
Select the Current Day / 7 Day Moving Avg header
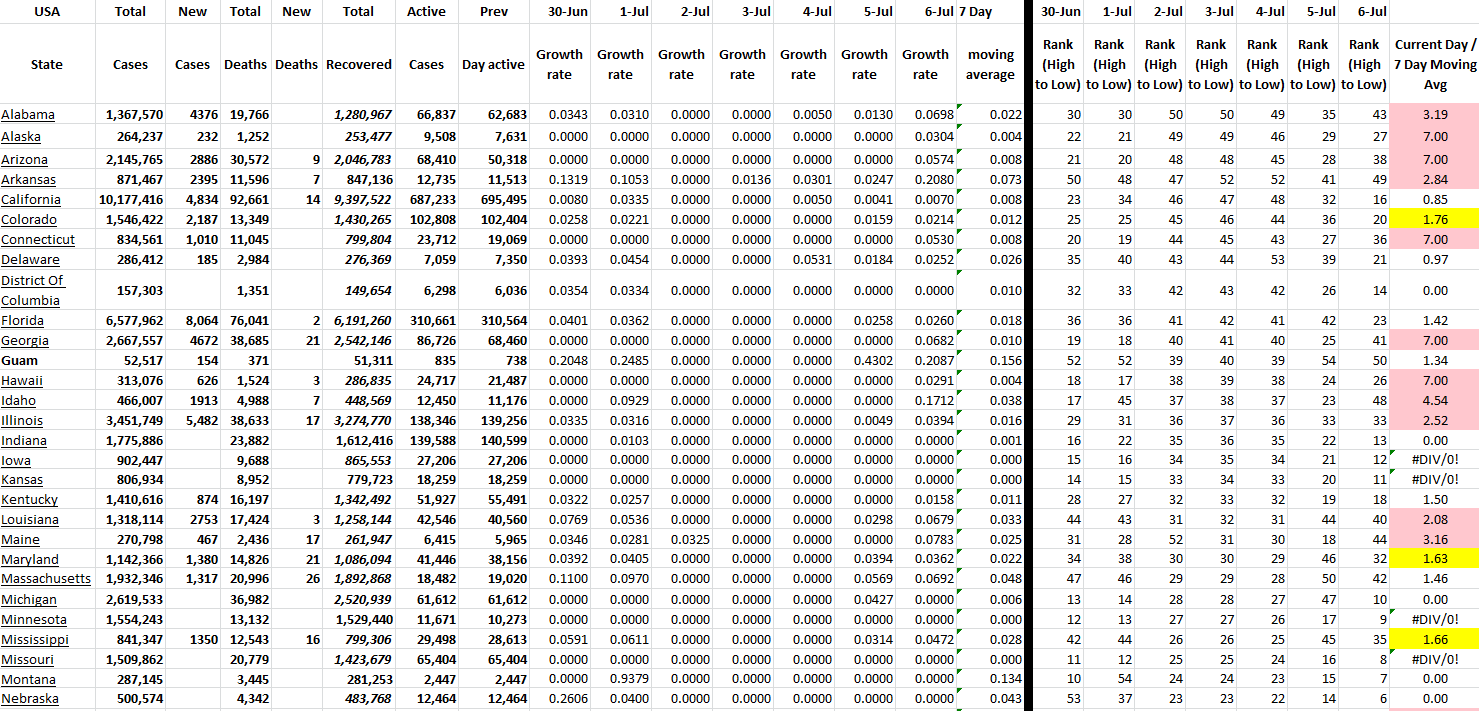[x=1434, y=64]
